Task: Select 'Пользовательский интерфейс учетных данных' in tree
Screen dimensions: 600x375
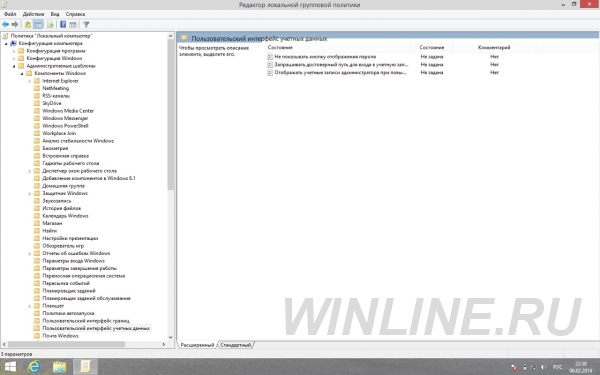Action: 96,328
